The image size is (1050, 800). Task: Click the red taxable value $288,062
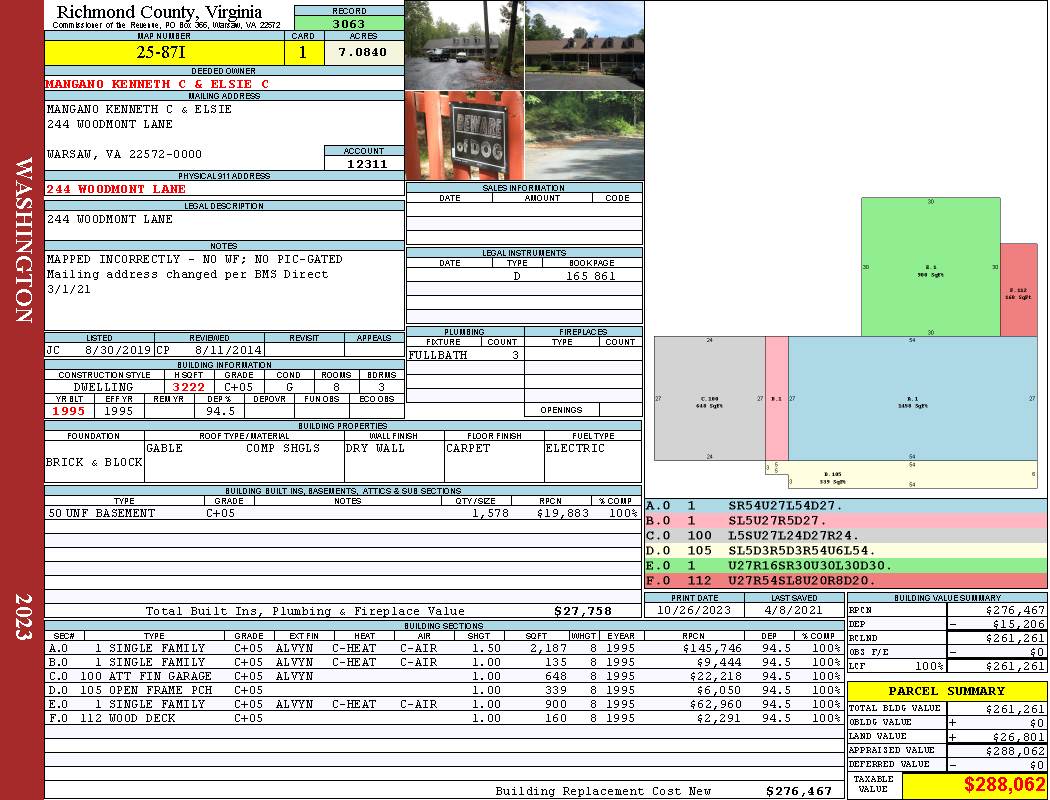tap(1004, 785)
